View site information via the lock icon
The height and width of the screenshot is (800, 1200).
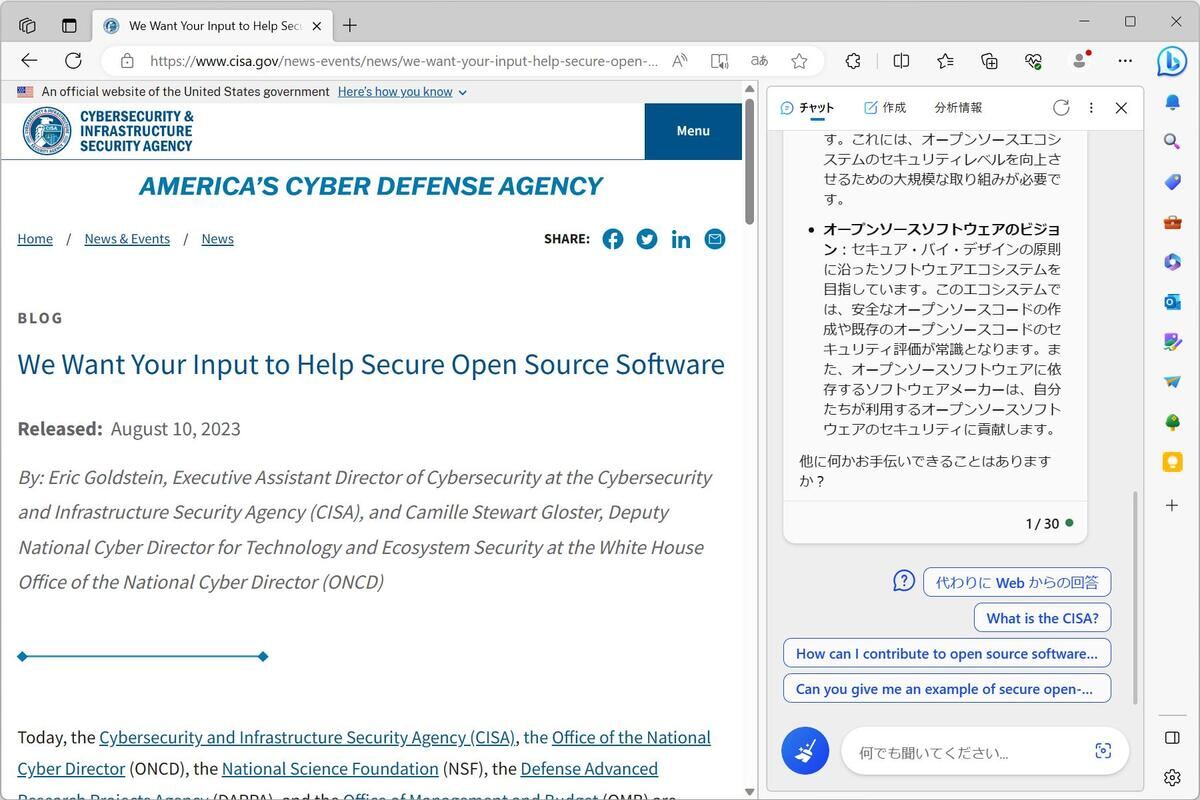click(x=127, y=61)
